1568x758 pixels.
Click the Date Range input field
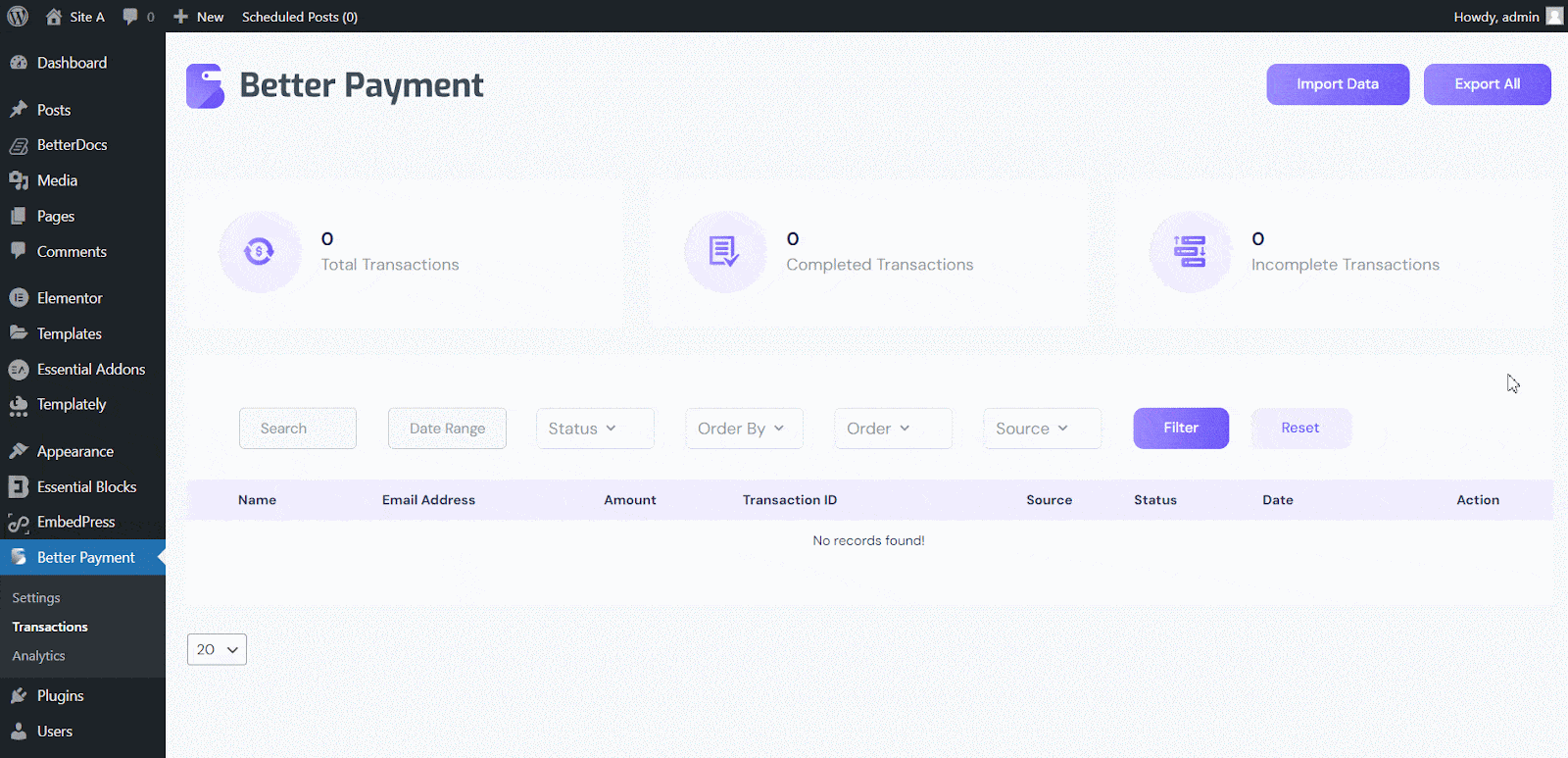pyautogui.click(x=447, y=429)
